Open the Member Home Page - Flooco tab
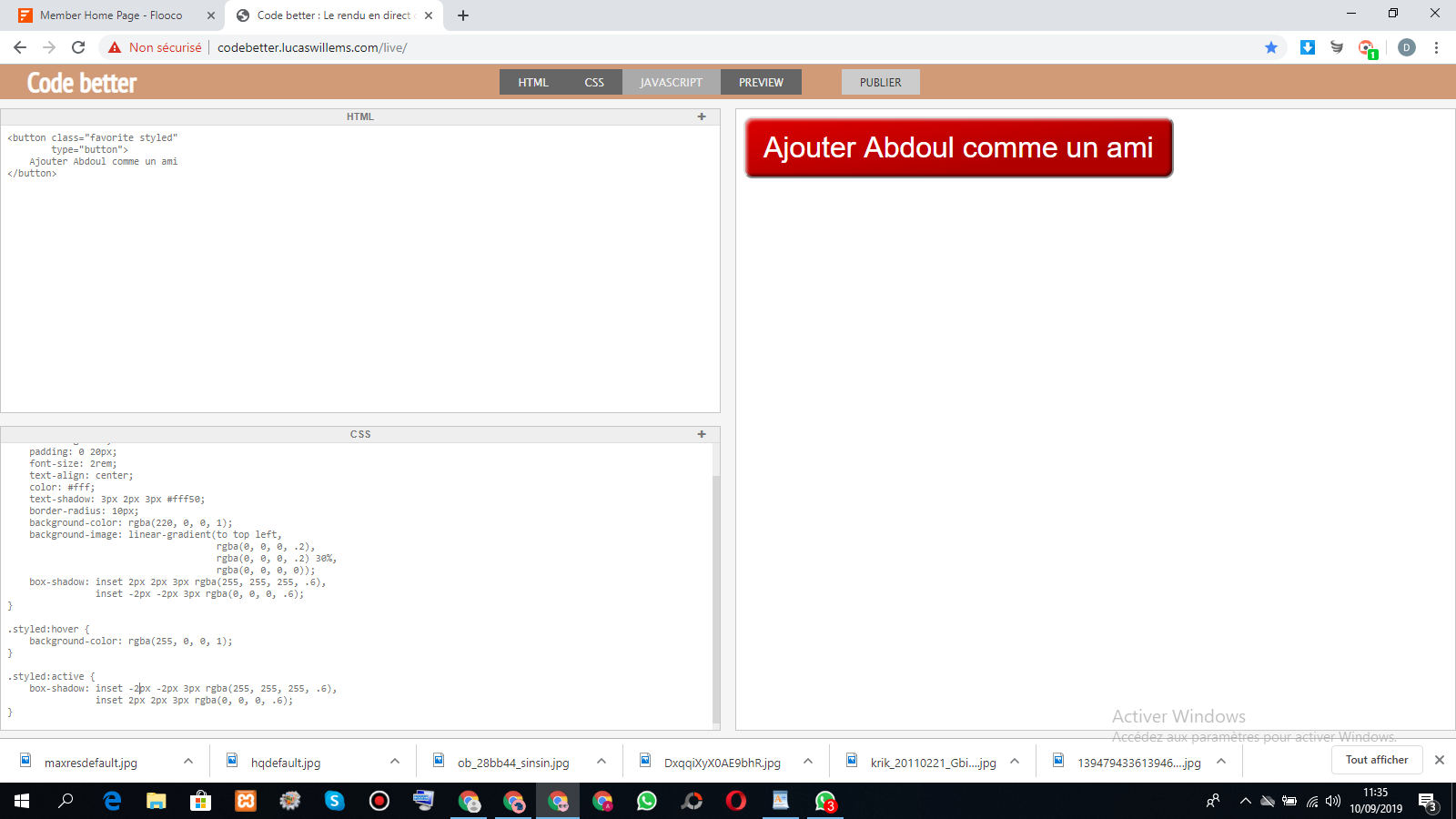This screenshot has width=1456, height=819. click(x=111, y=15)
